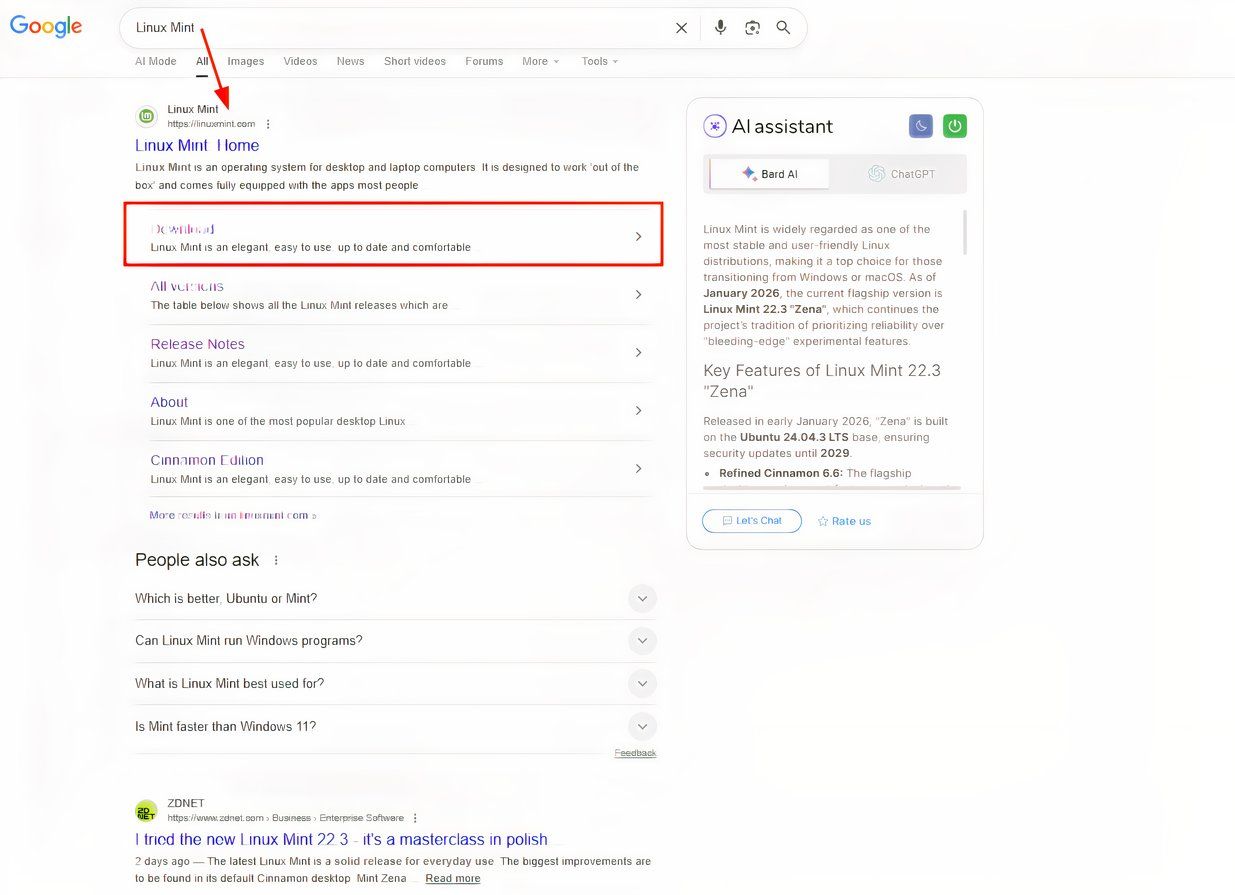Open the three-dot menu beside linuxmint.com result

tap(267, 123)
